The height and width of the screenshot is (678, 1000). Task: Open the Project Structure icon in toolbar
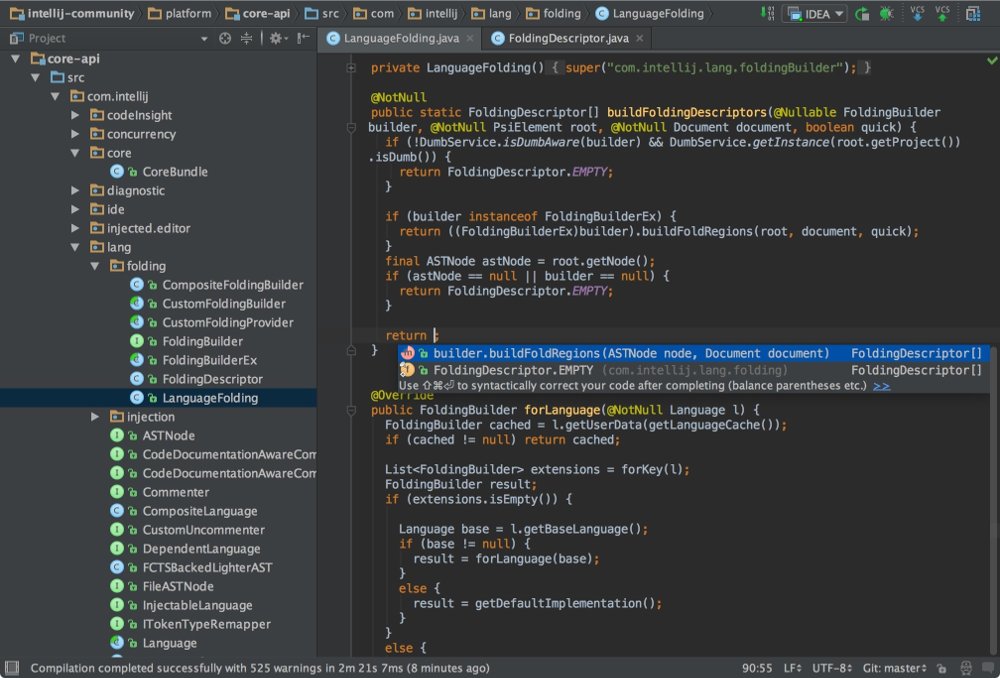click(974, 14)
